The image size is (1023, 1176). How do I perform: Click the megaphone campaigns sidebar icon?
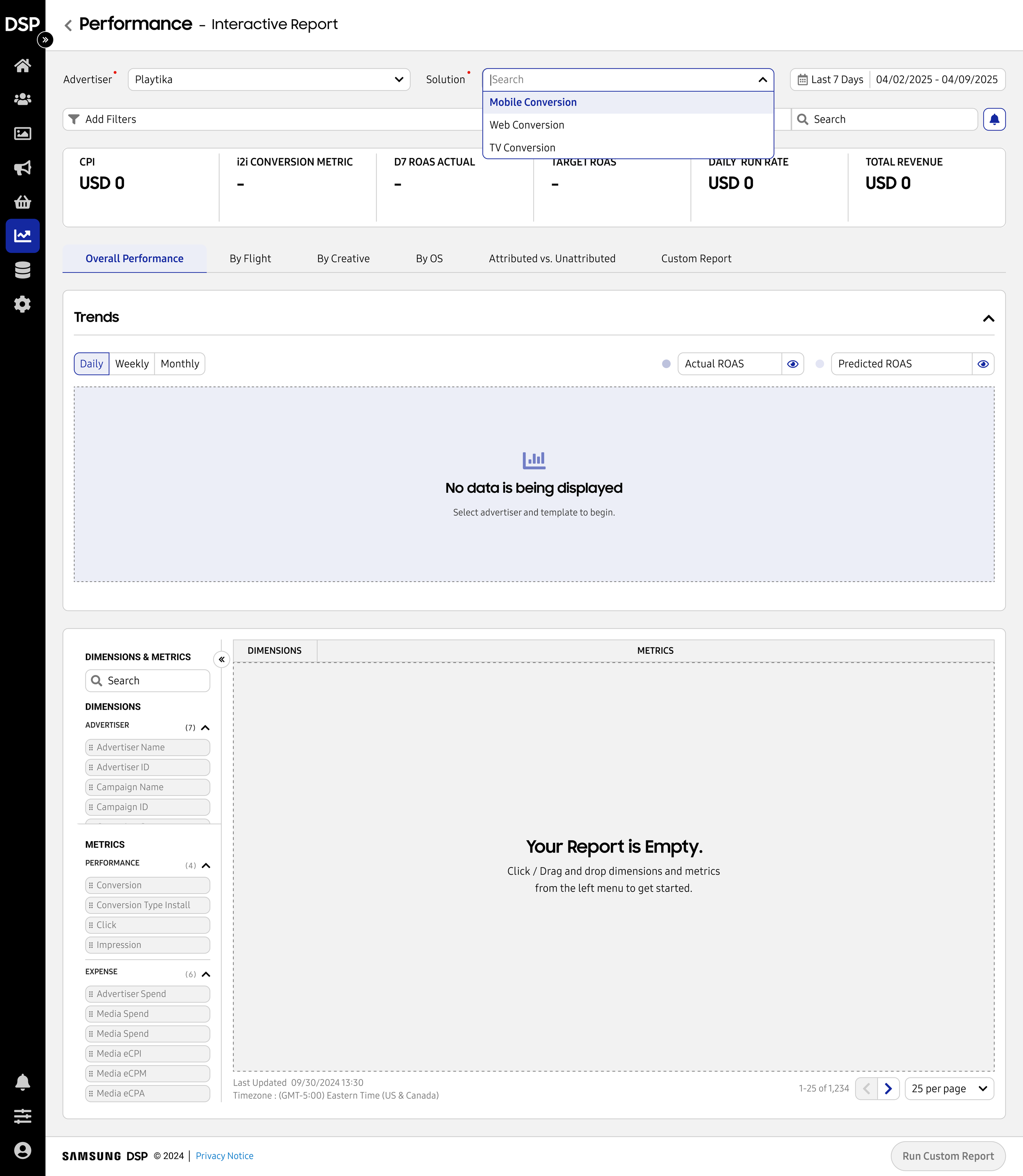[x=22, y=168]
